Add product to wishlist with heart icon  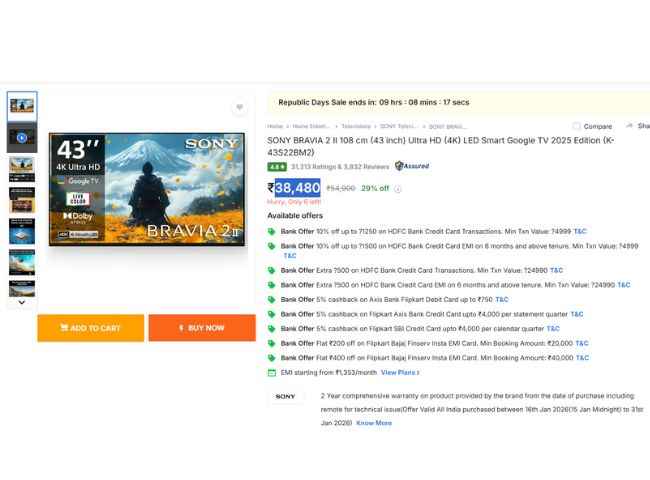(239, 107)
